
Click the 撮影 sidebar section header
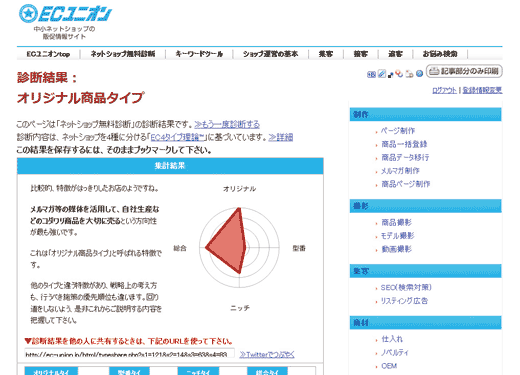pos(425,206)
